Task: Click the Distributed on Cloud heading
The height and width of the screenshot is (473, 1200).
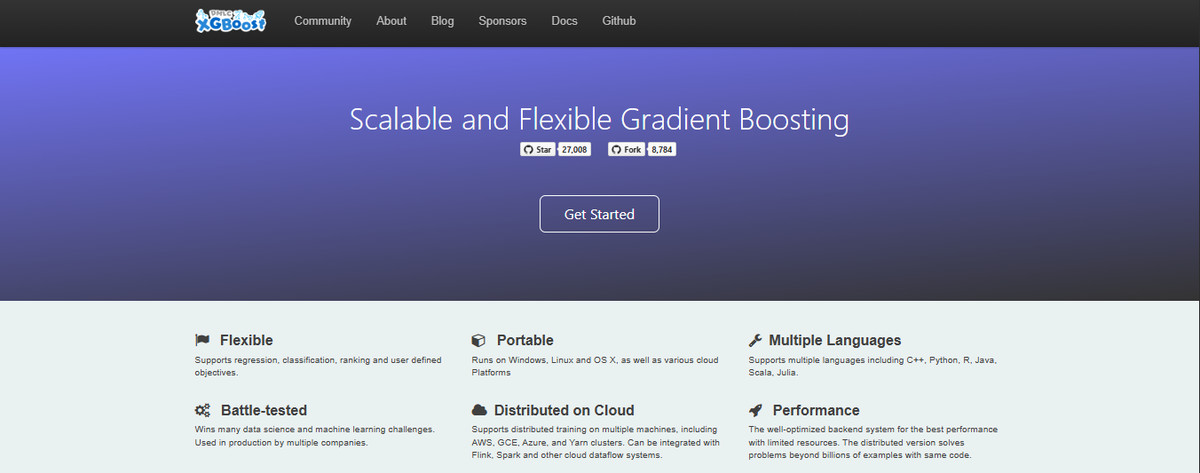Action: point(564,410)
